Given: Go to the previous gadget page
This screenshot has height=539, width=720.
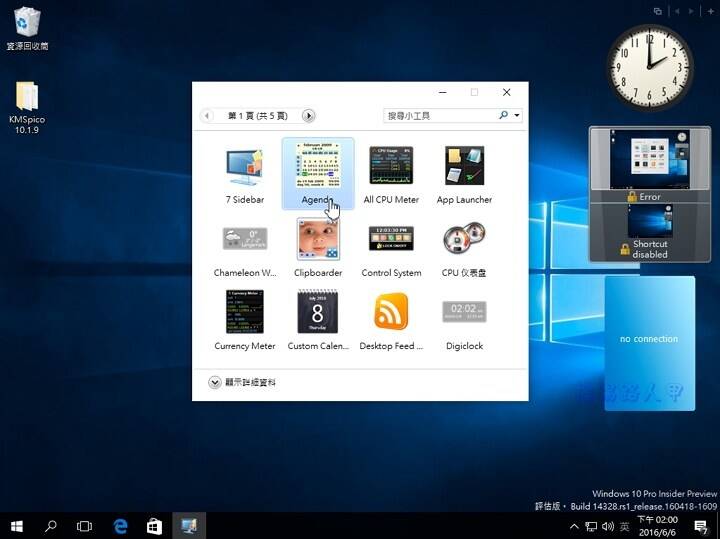Looking at the screenshot, I should point(207,116).
